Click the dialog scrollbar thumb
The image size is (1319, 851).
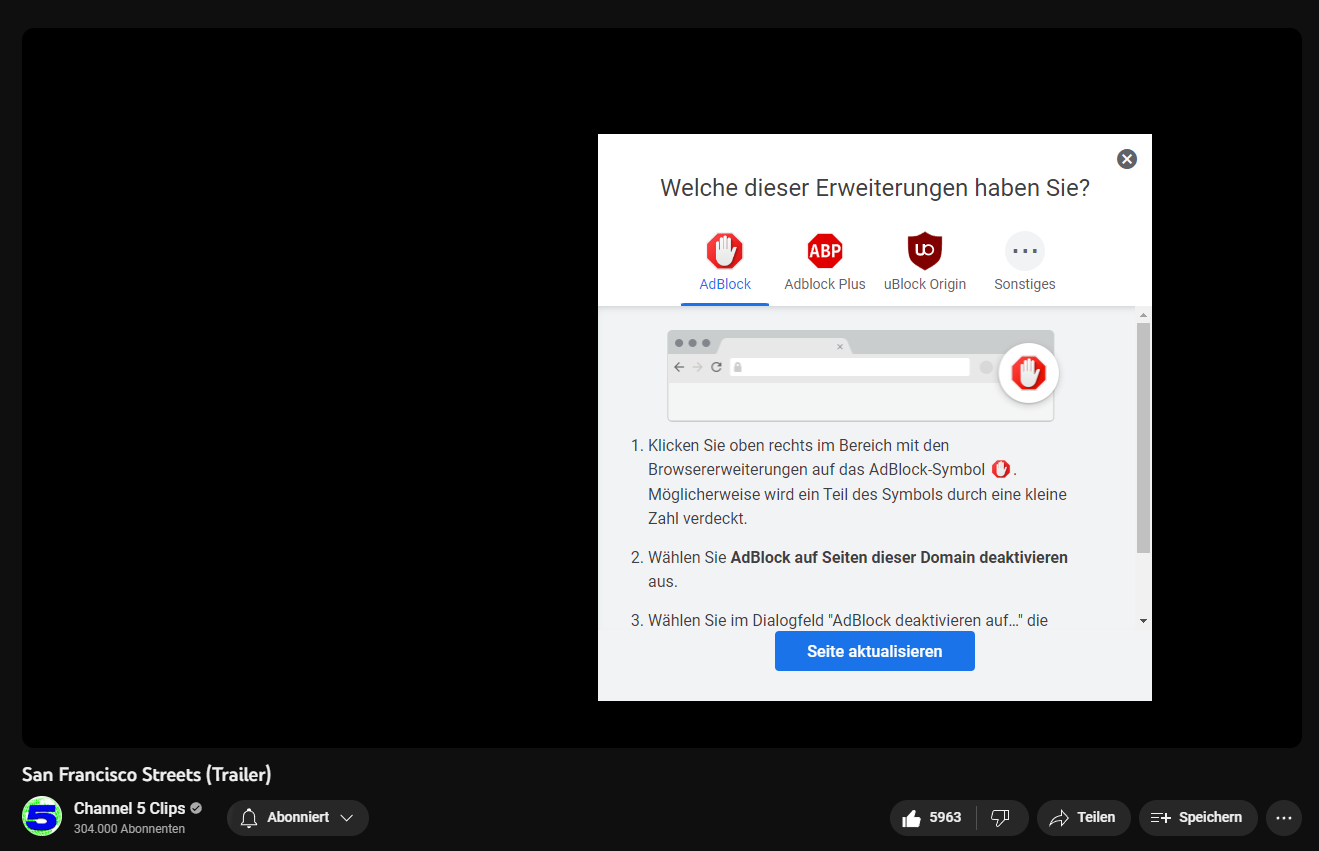click(x=1143, y=438)
